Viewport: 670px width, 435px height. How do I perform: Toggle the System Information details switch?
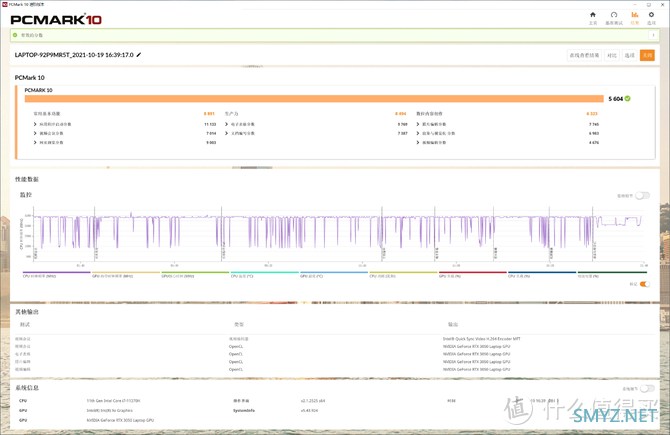[x=647, y=388]
